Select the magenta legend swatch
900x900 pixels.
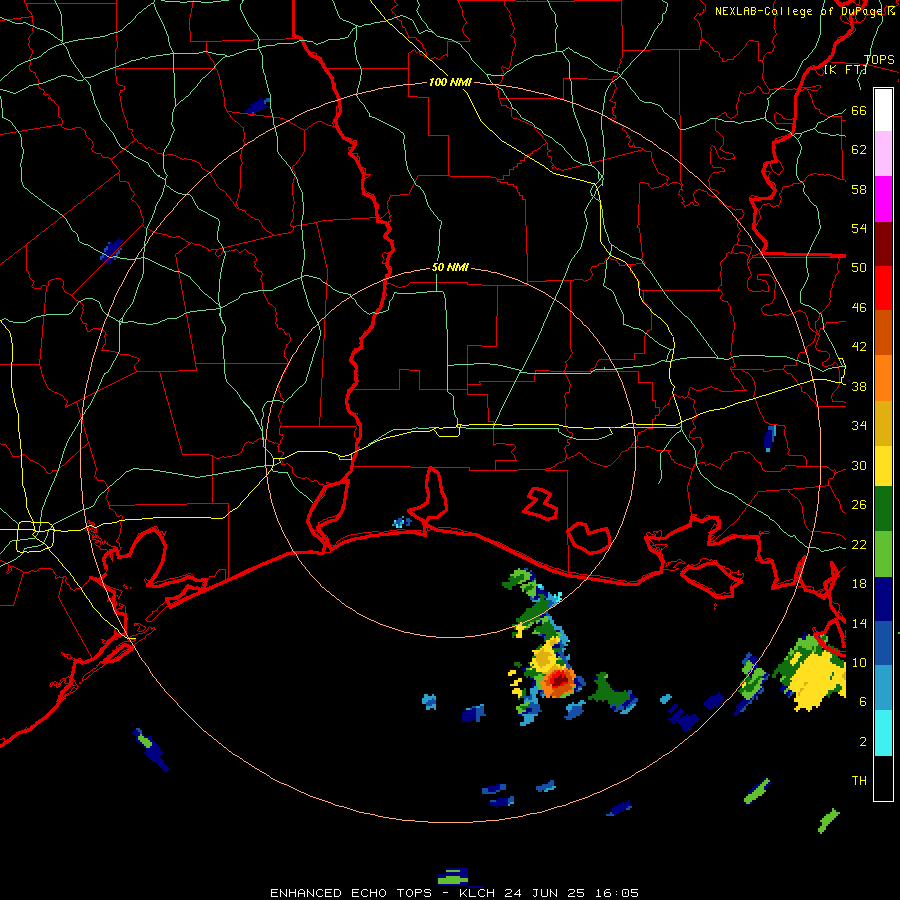coord(883,199)
